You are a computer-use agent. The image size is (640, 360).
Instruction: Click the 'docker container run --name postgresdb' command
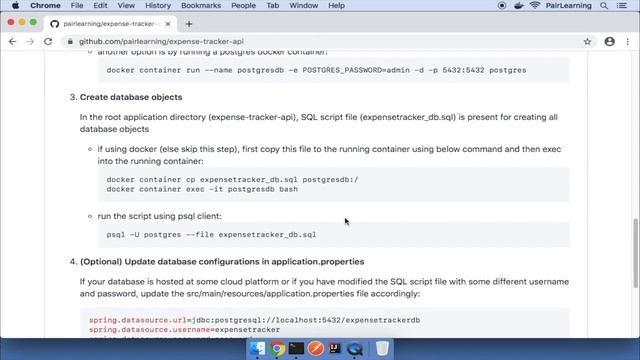tap(316, 70)
